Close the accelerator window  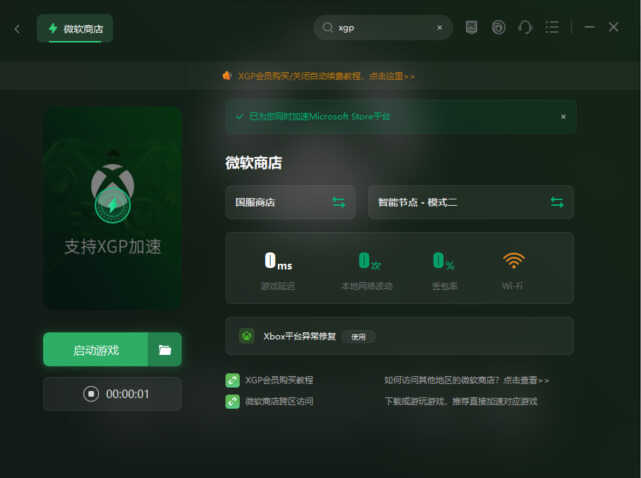[613, 27]
